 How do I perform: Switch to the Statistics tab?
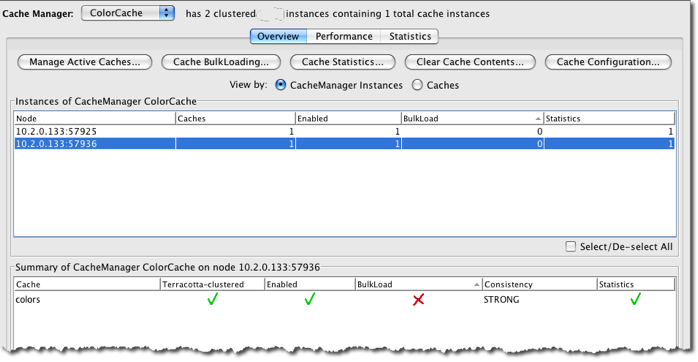point(410,36)
